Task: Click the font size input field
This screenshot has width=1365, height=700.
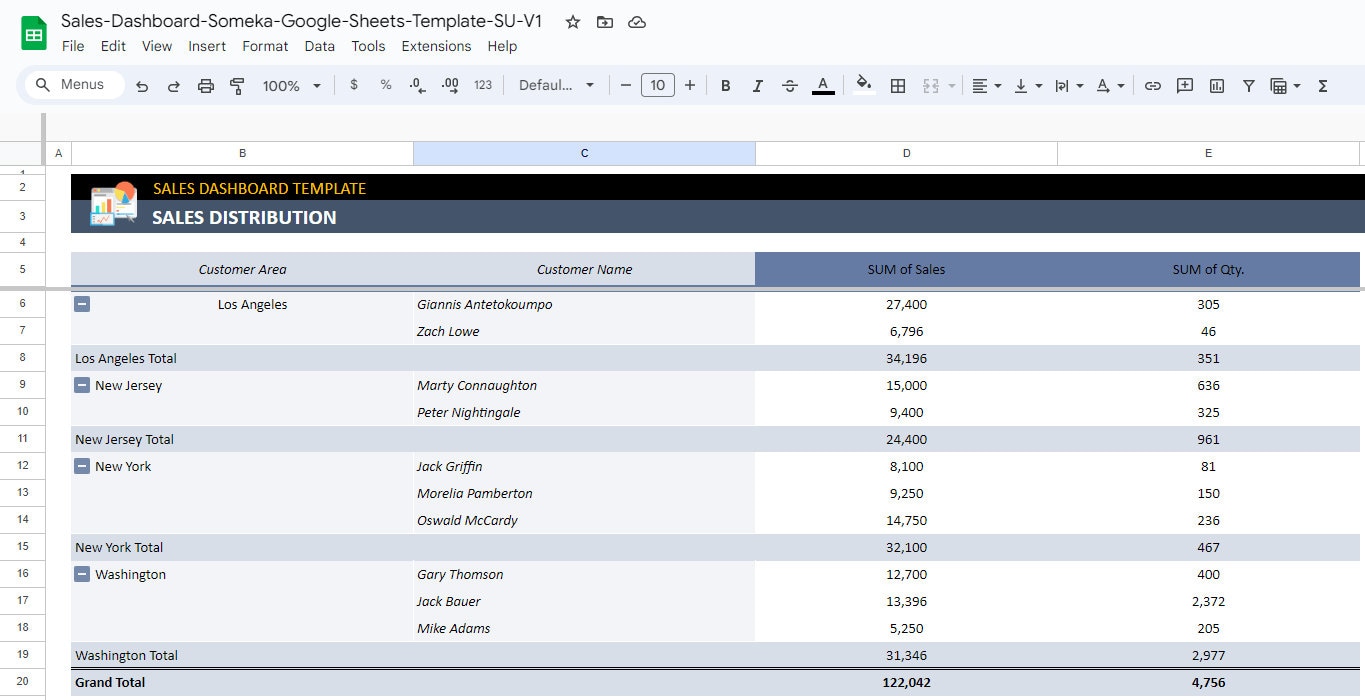Action: 658,85
